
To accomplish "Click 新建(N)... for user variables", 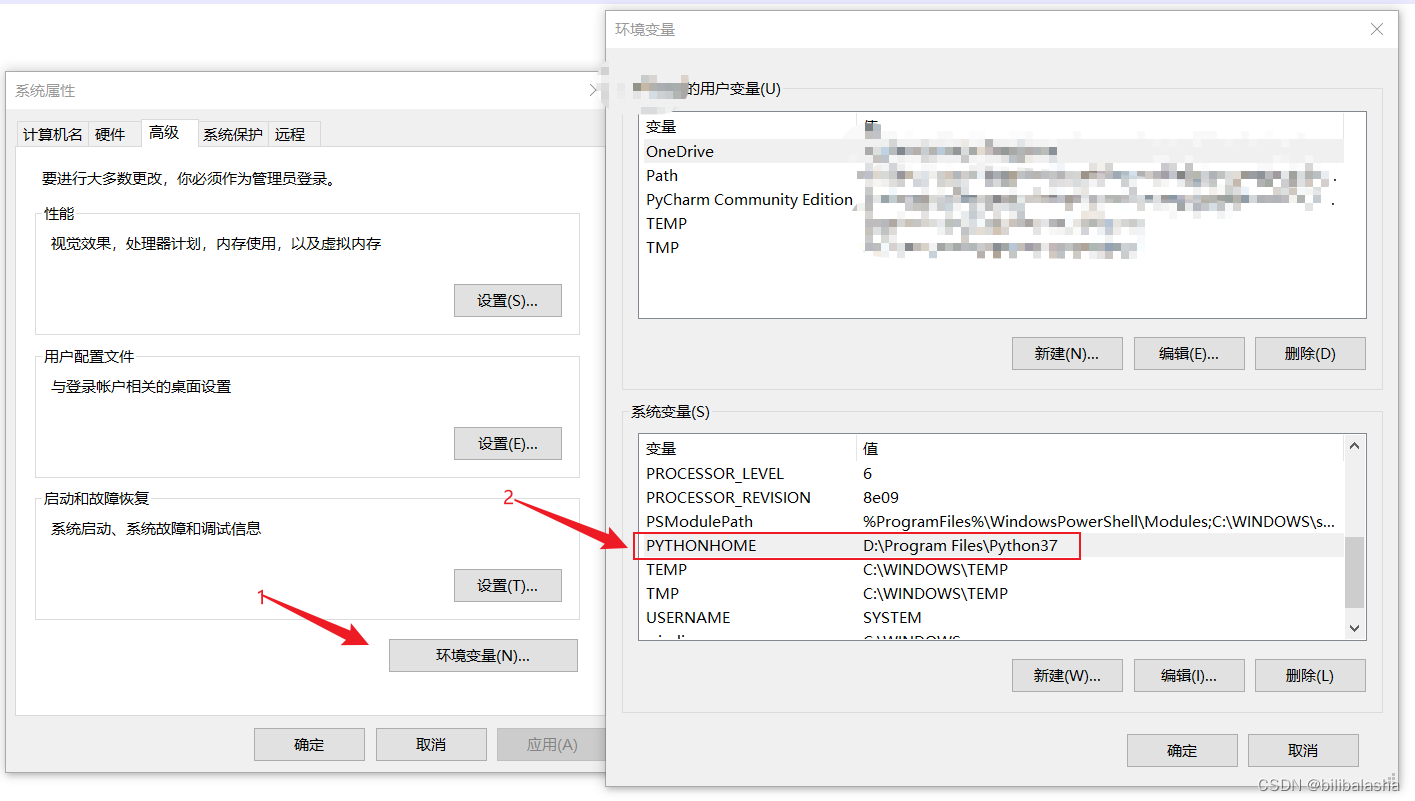I will [x=1067, y=353].
